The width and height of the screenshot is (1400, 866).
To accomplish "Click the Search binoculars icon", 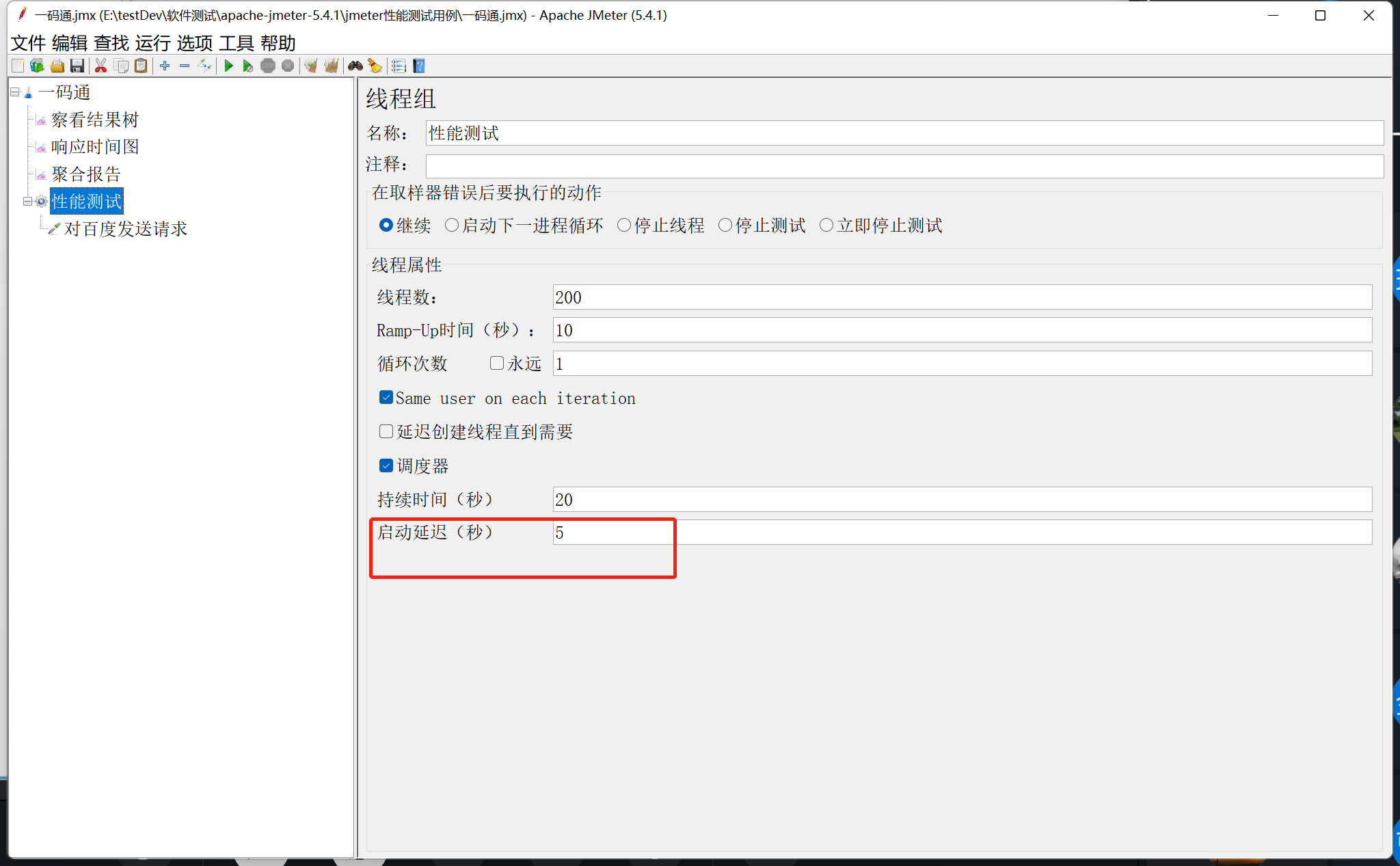I will (355, 66).
